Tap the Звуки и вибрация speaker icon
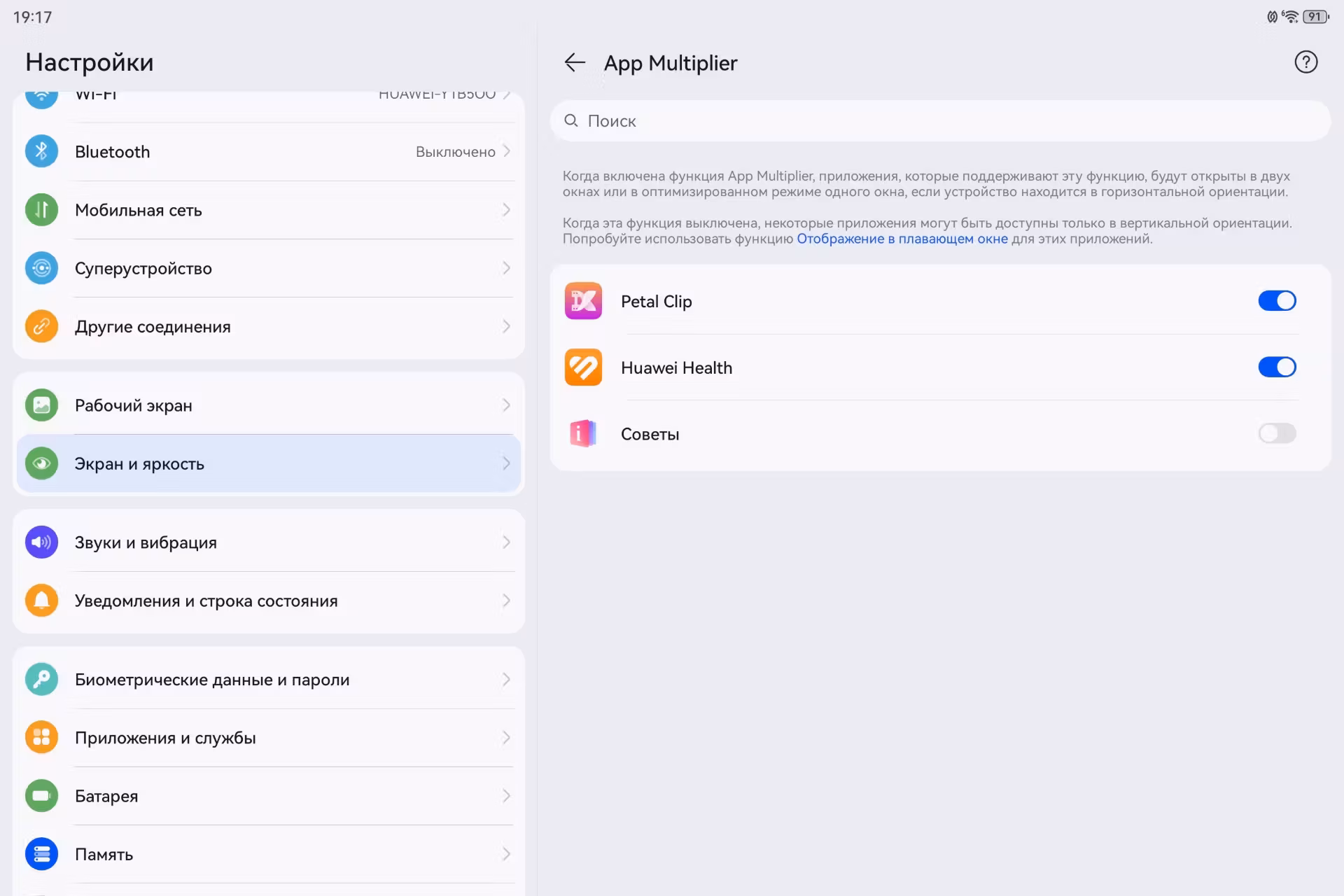The width and height of the screenshot is (1344, 896). pos(41,542)
